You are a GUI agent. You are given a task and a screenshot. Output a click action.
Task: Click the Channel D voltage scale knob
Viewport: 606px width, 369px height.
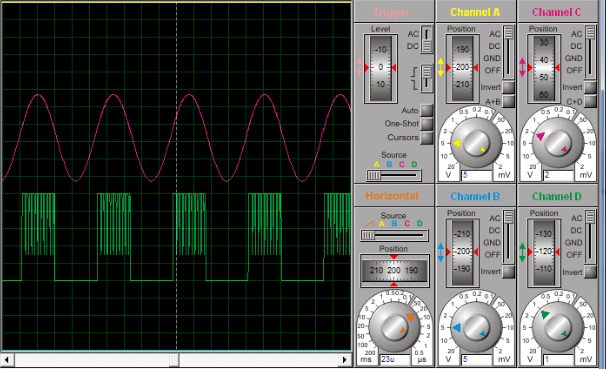click(x=558, y=327)
